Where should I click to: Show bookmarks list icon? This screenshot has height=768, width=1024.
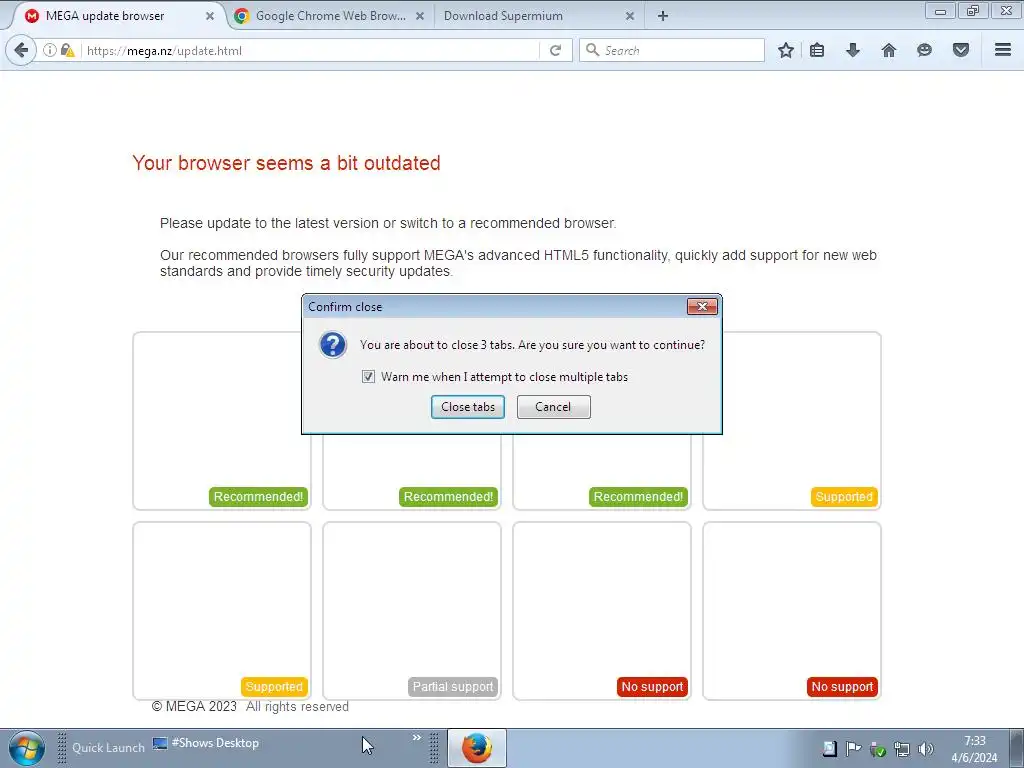[x=817, y=50]
